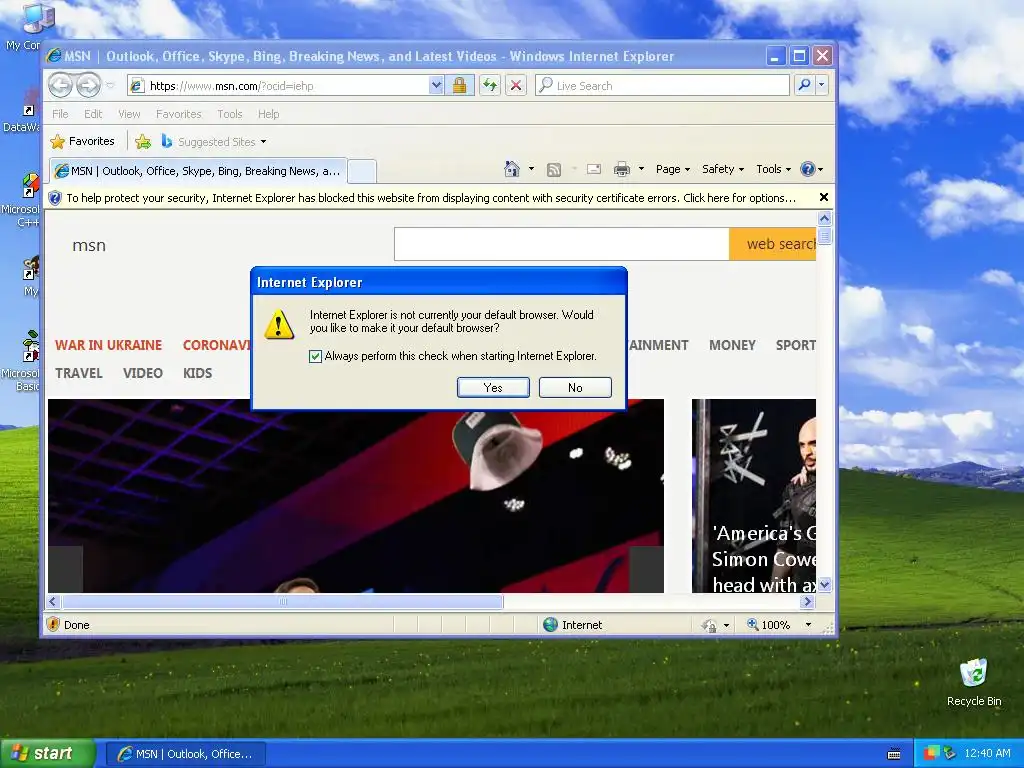The width and height of the screenshot is (1024, 768).
Task: Open the MONEY section link
Action: (x=732, y=345)
